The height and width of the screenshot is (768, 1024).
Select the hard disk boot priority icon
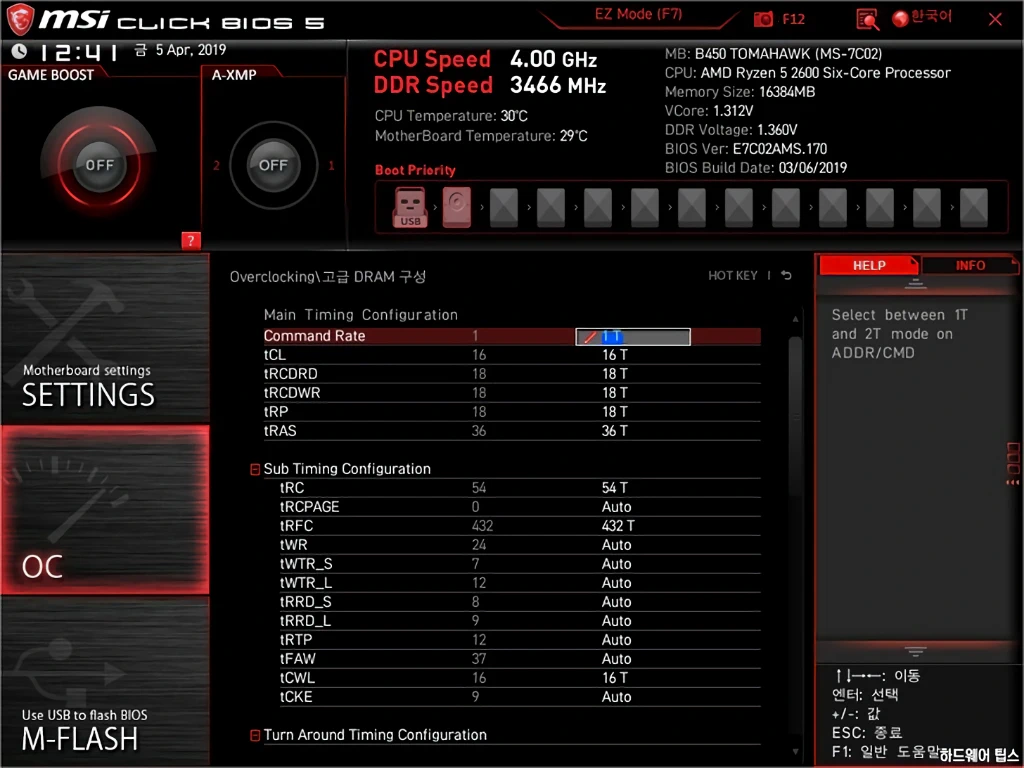coord(456,207)
